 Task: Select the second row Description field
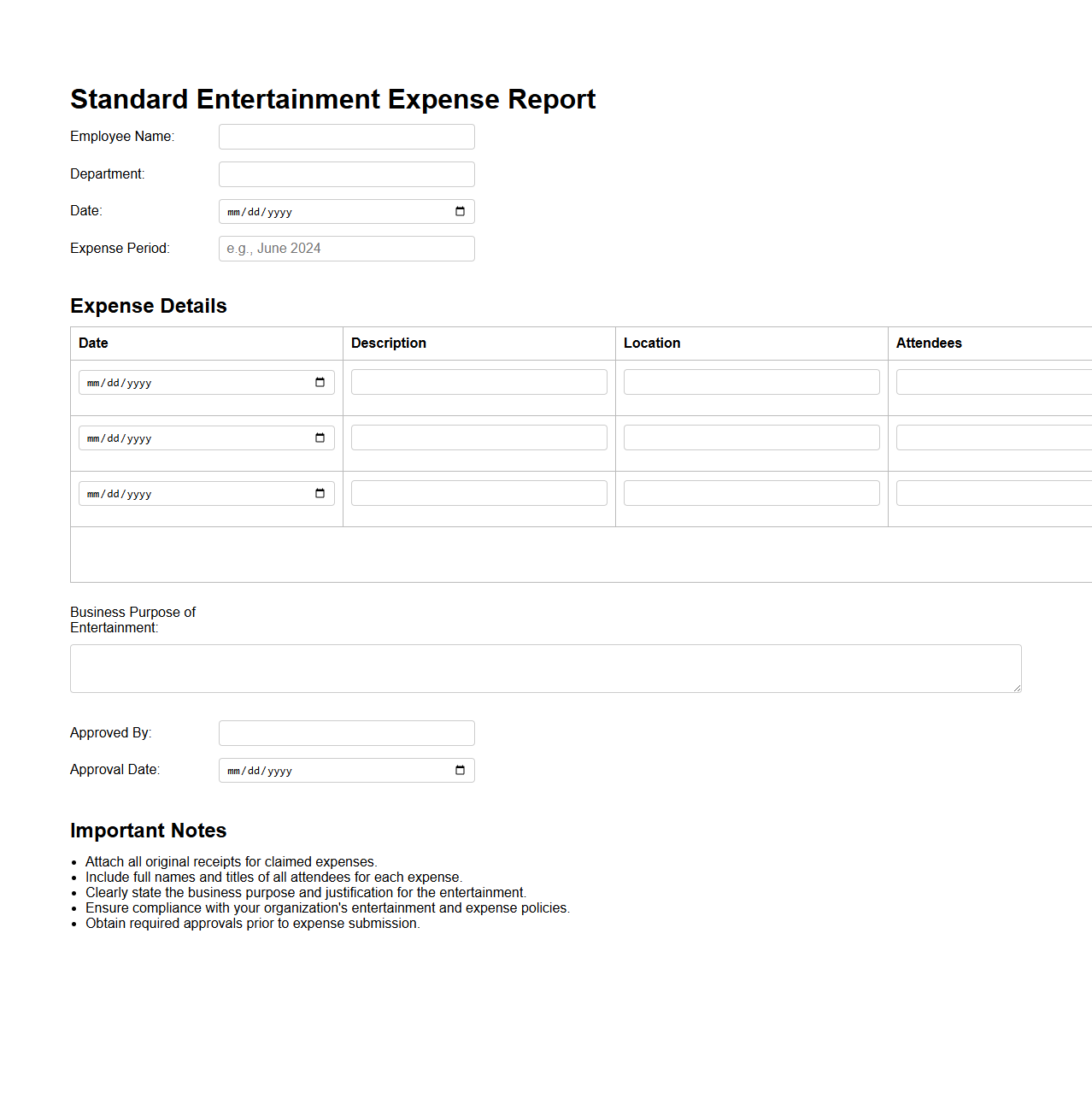coord(478,437)
